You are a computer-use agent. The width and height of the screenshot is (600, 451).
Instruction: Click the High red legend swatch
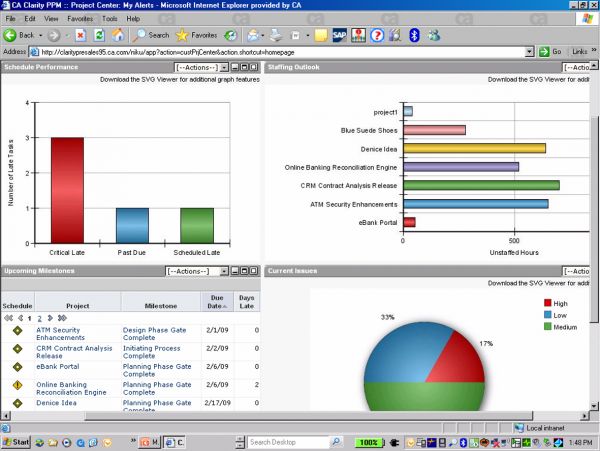click(x=548, y=303)
